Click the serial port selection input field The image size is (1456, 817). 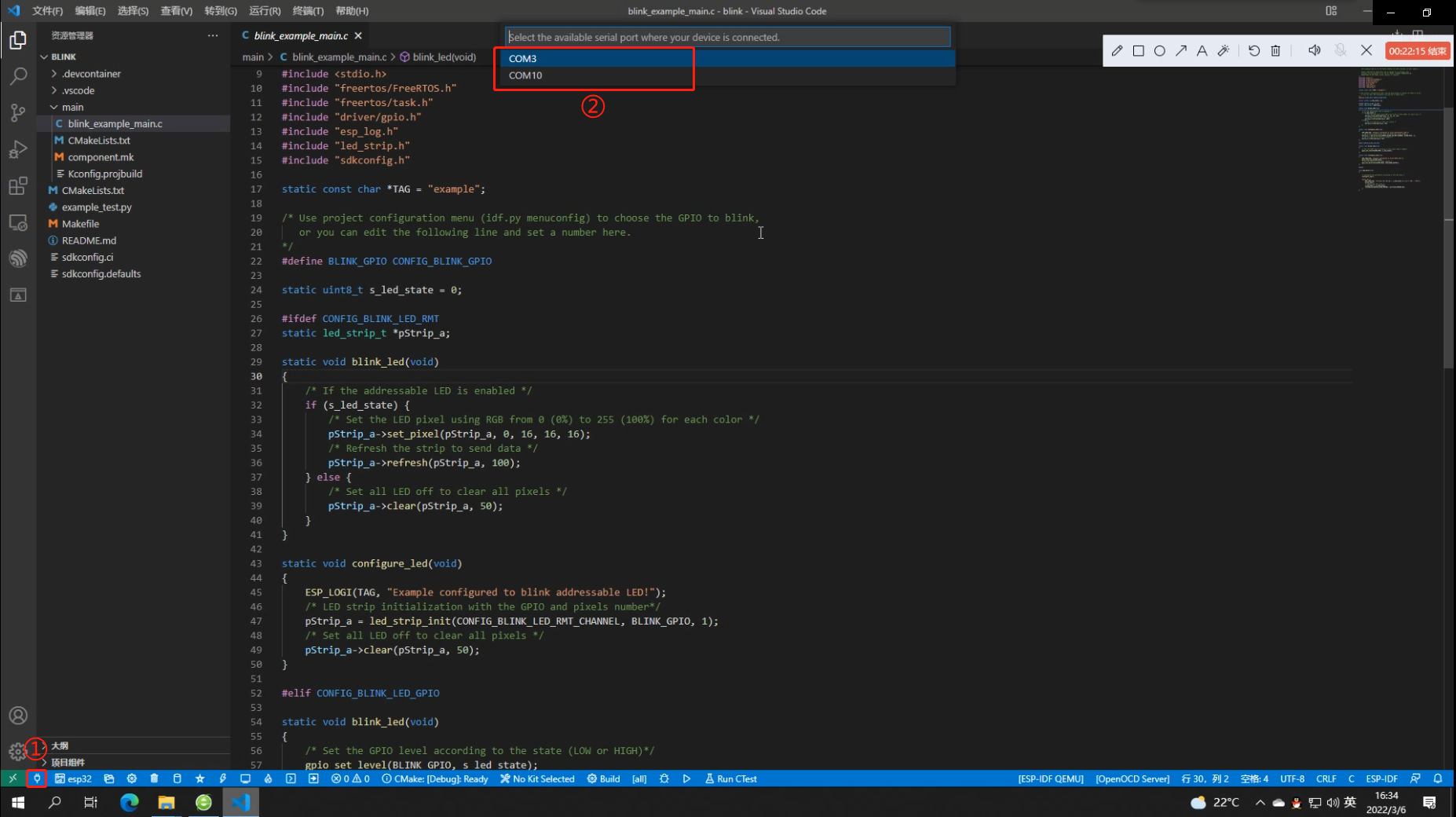[728, 37]
